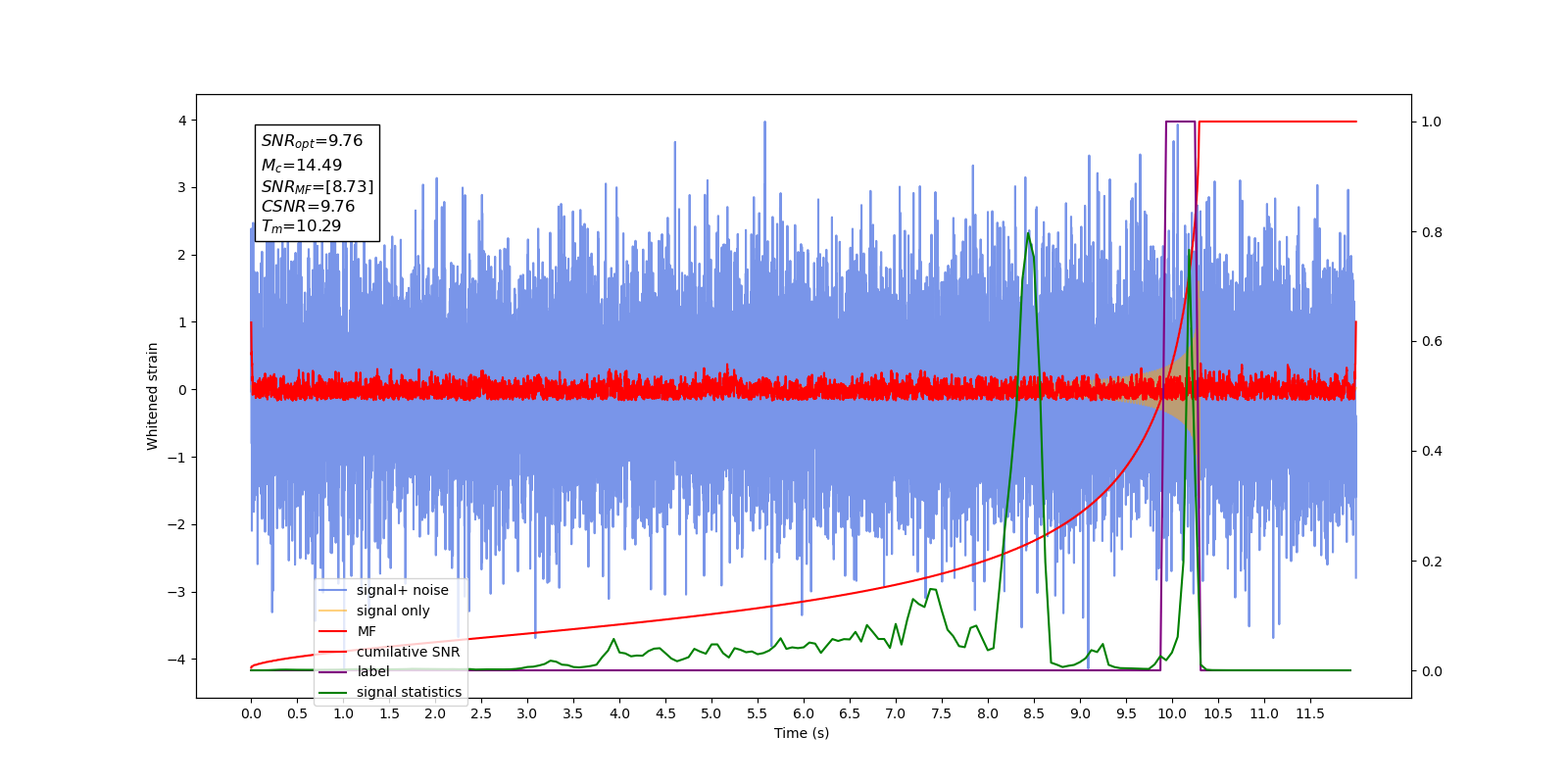
Task: Click the 0.0 tick on the time axis
Action: point(251,713)
